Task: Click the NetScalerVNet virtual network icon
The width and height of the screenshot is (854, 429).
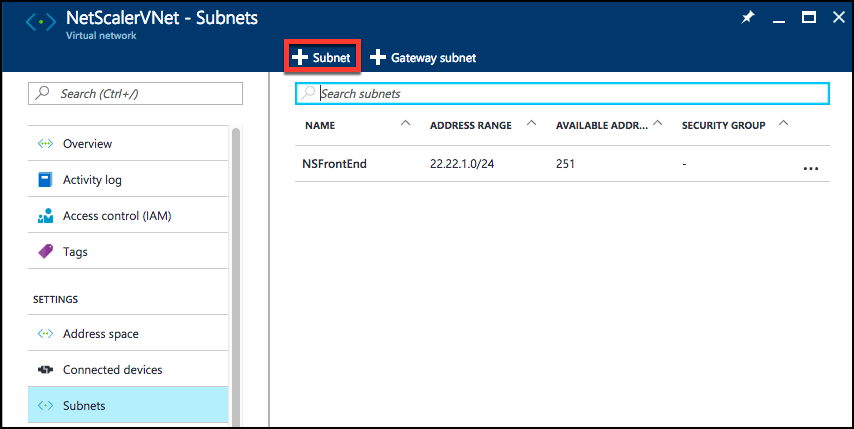Action: click(x=41, y=23)
